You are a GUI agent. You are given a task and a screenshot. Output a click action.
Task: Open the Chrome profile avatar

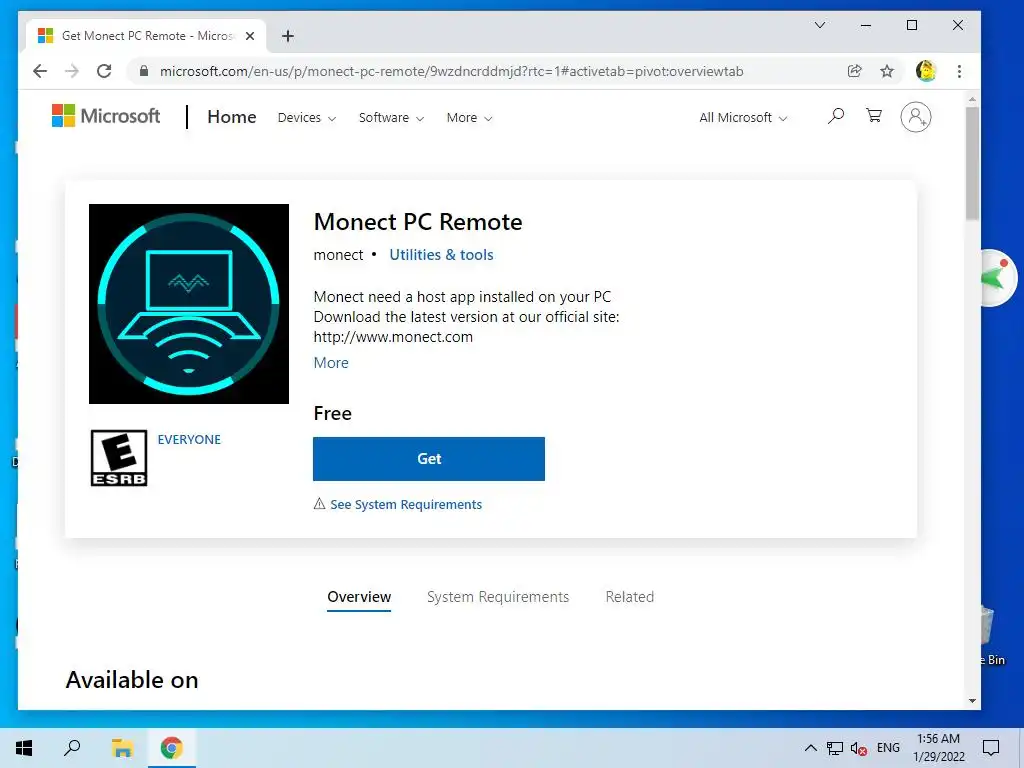pos(925,71)
